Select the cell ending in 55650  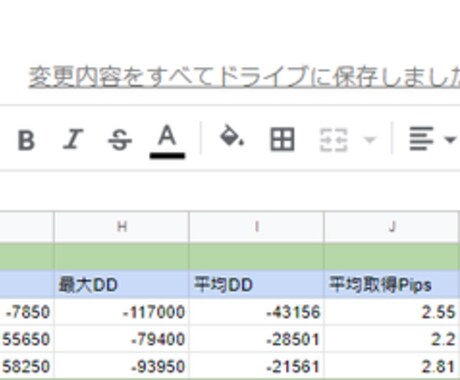click(27, 339)
